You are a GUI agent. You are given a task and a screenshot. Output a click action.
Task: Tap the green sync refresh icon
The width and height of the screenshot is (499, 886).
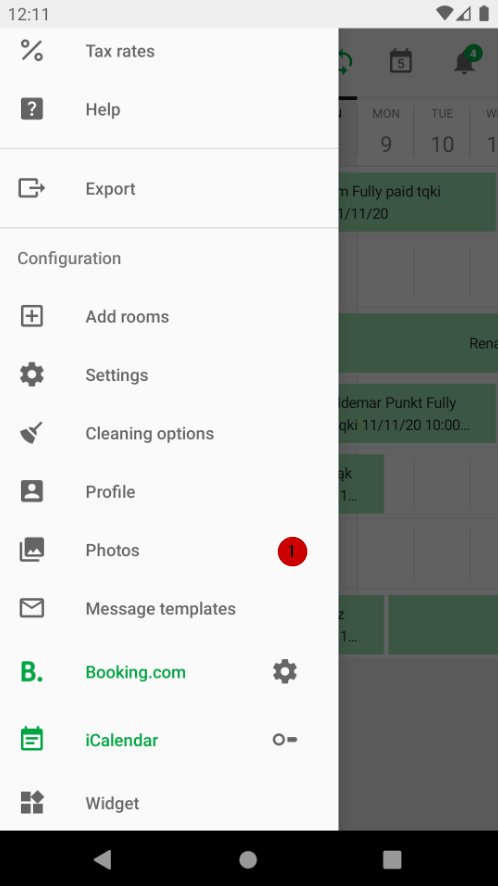click(x=345, y=61)
